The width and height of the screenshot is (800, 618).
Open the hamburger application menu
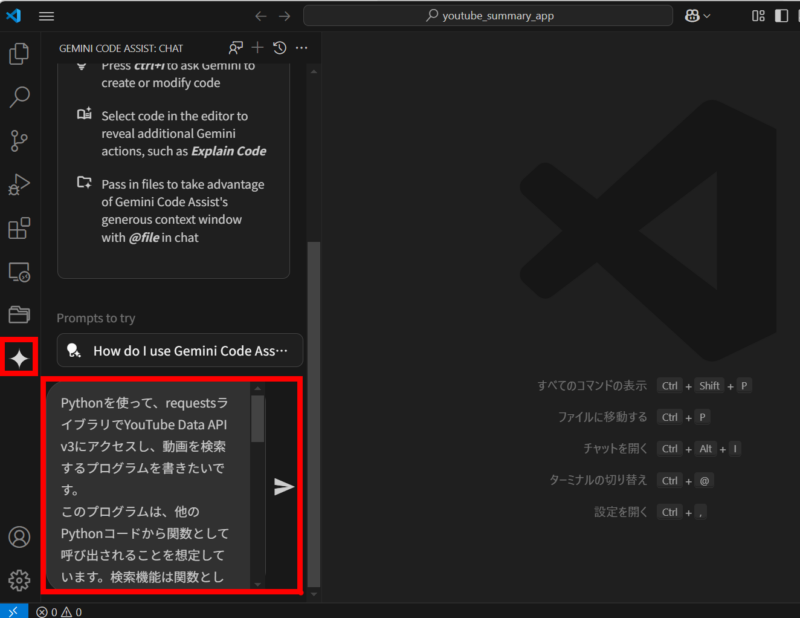coord(46,16)
